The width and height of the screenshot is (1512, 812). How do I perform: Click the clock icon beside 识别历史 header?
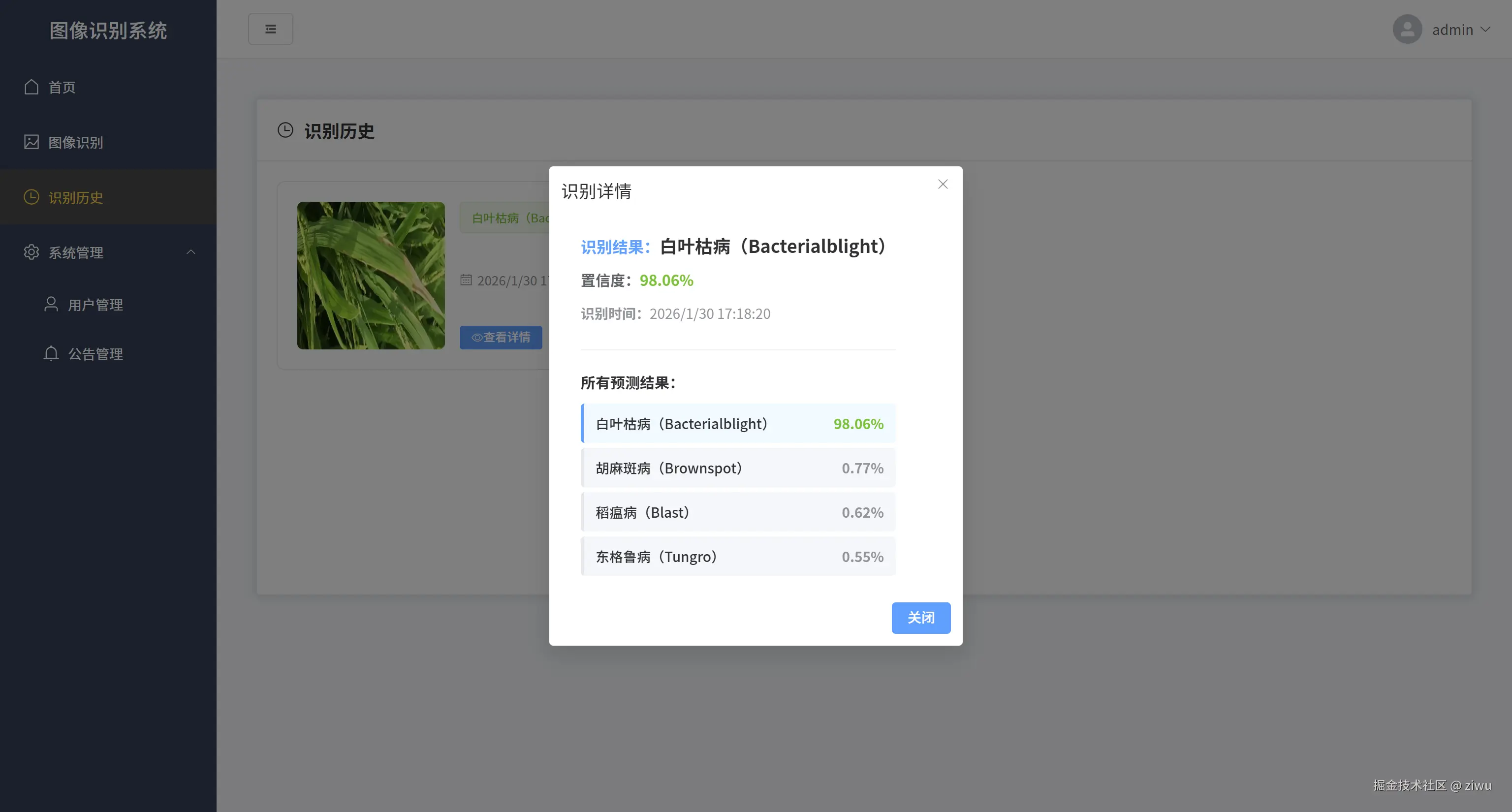coord(285,130)
